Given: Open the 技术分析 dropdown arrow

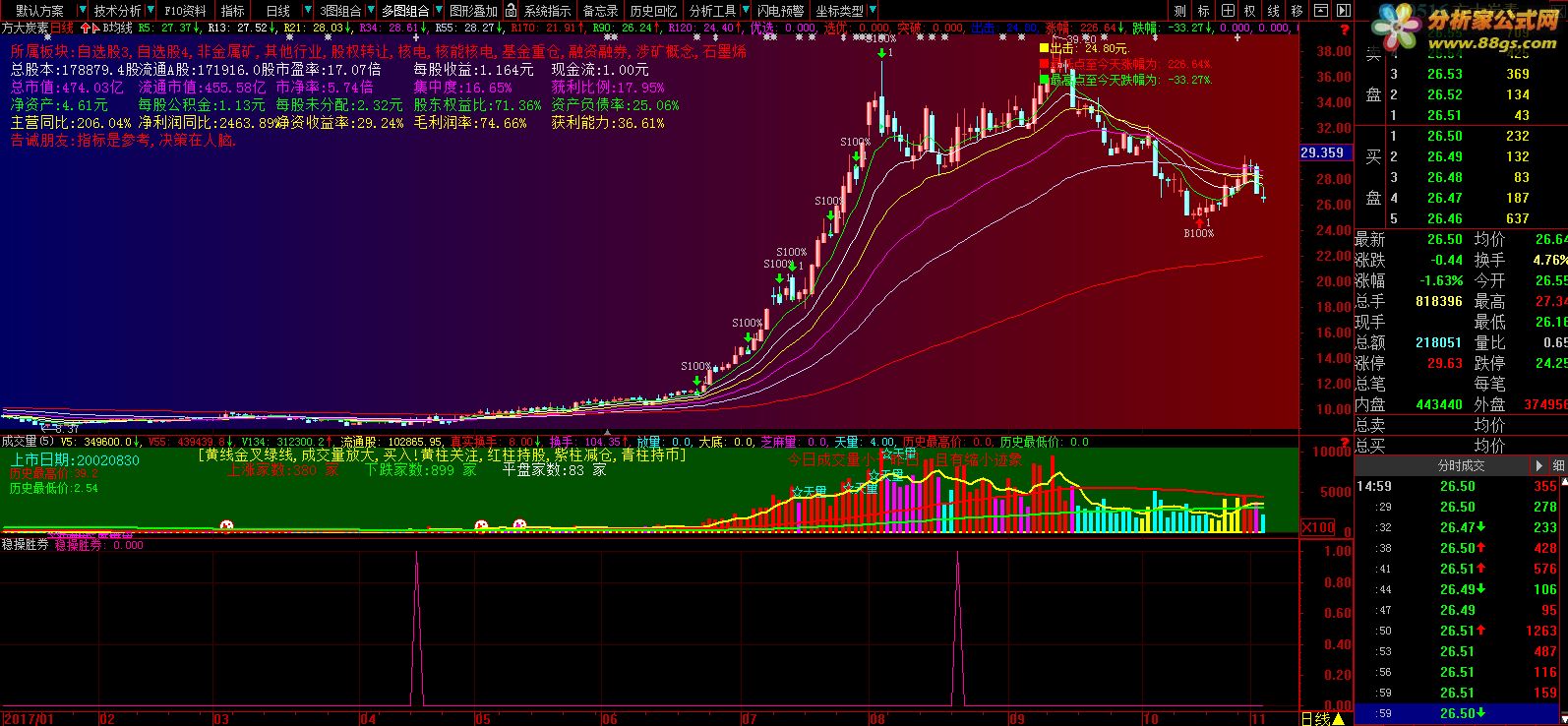Looking at the screenshot, I should tap(149, 11).
